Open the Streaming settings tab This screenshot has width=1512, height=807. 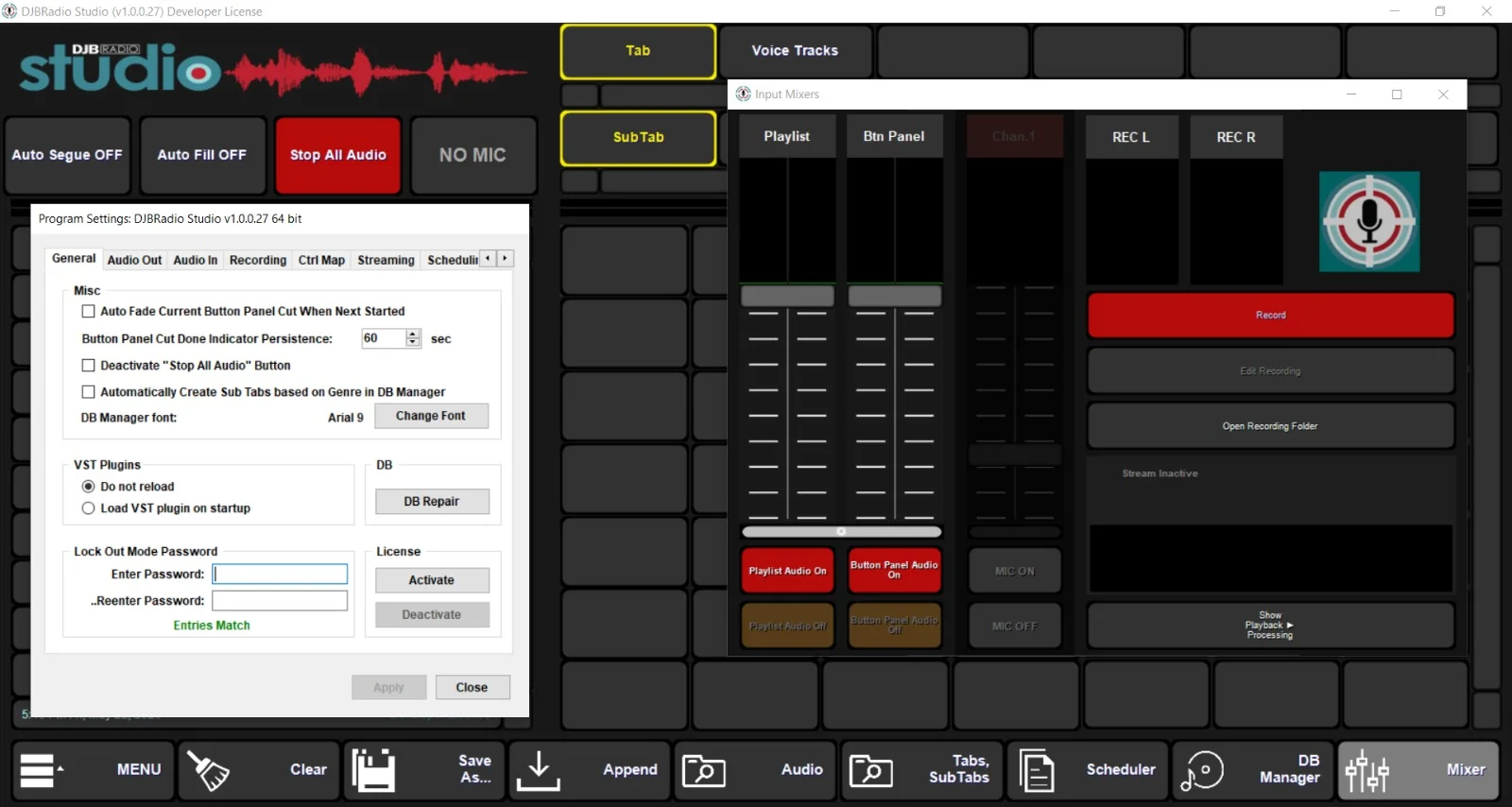(386, 260)
